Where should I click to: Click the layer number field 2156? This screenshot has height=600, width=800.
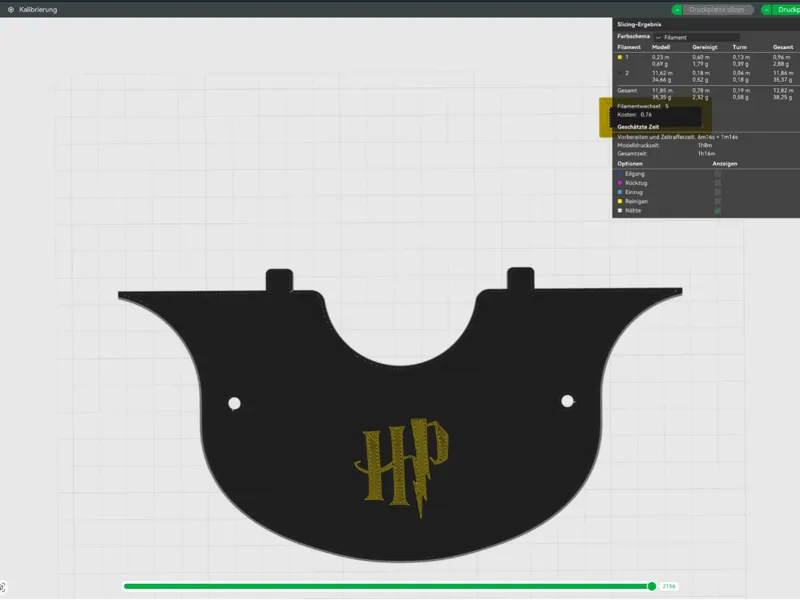669,587
